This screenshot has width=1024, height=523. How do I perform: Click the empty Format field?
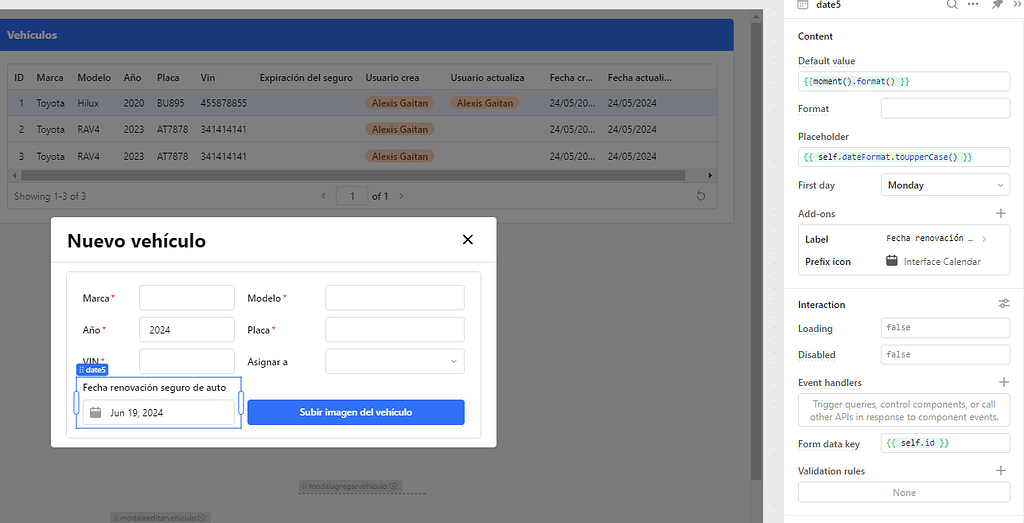(x=945, y=108)
